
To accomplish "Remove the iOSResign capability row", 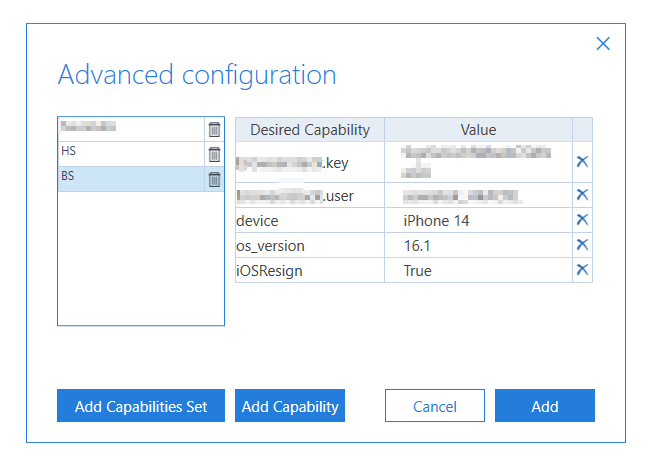I will (582, 270).
